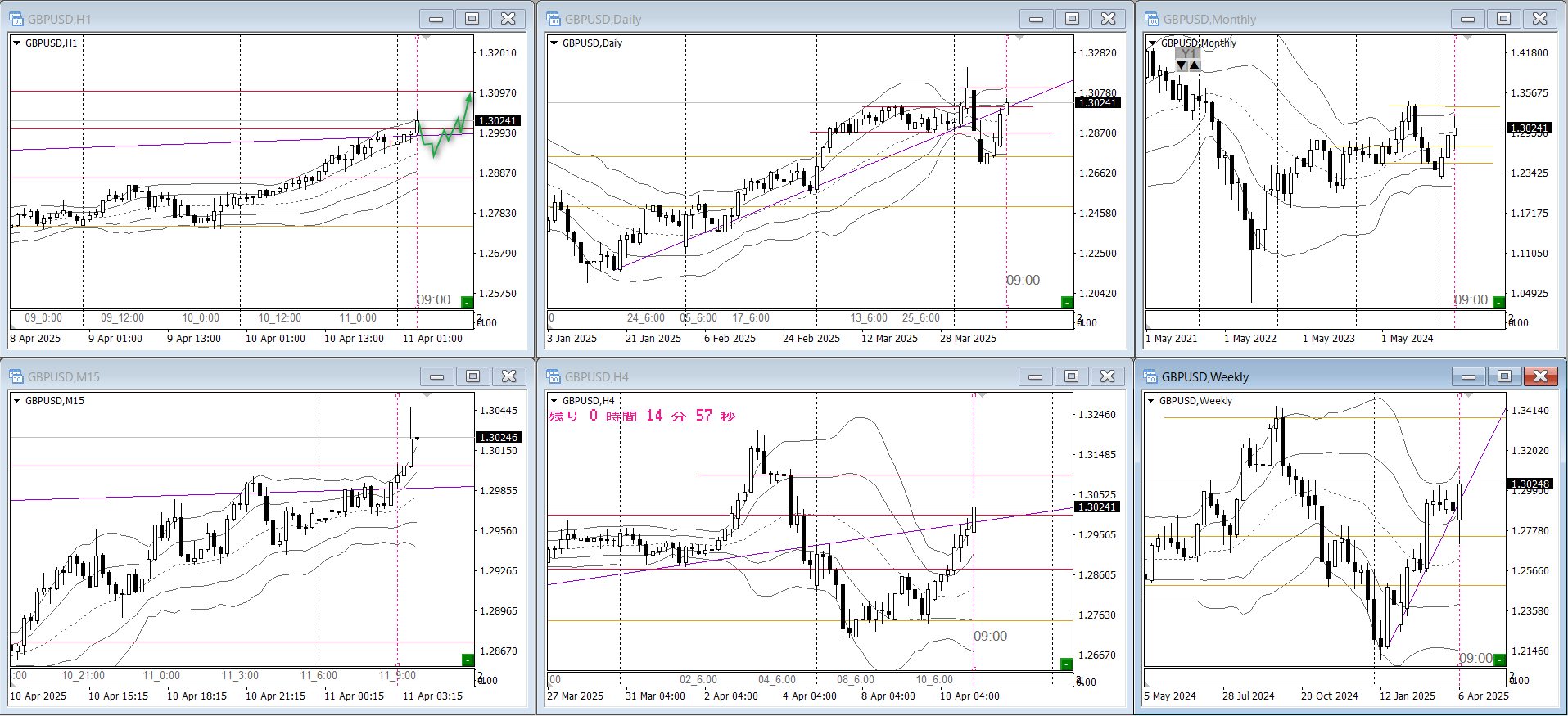Click the chart shift triangle in Daily chart

point(1019,38)
